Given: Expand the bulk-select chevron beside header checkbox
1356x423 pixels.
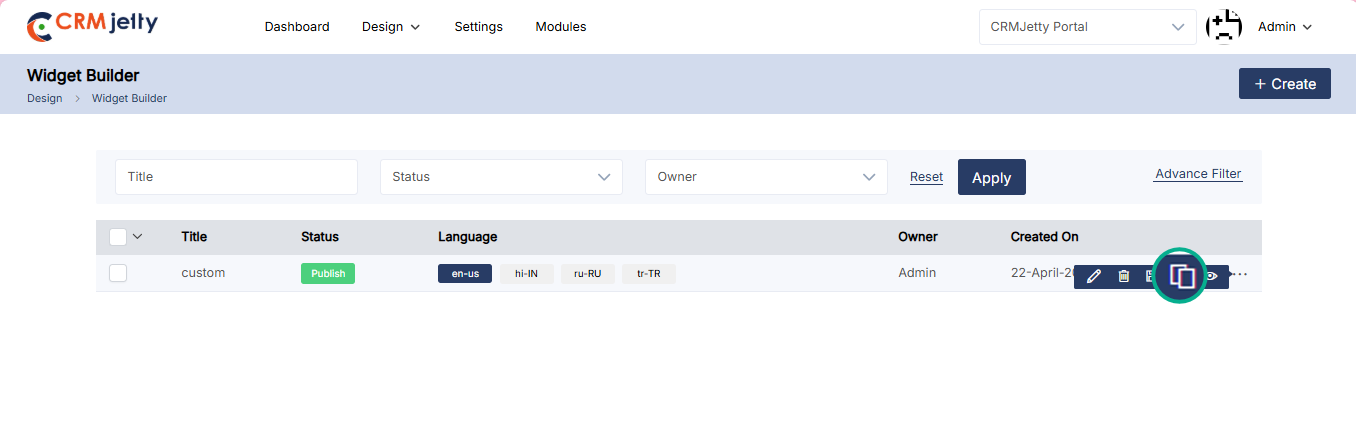Looking at the screenshot, I should [138, 237].
